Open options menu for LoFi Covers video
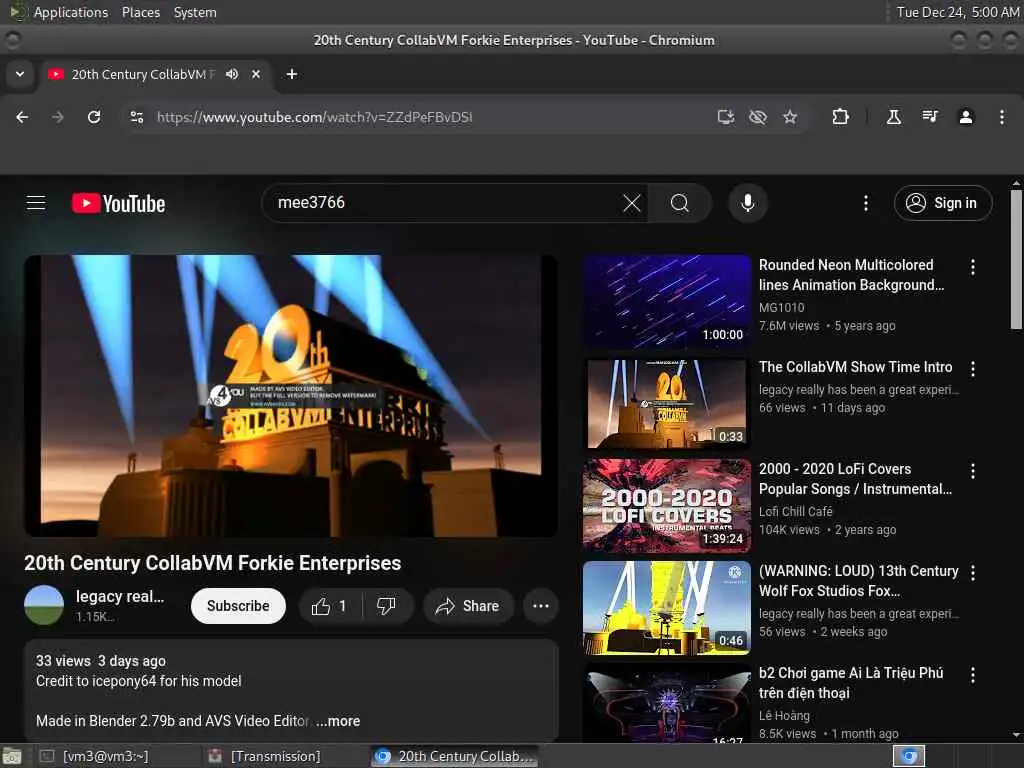Image resolution: width=1024 pixels, height=768 pixels. [972, 471]
